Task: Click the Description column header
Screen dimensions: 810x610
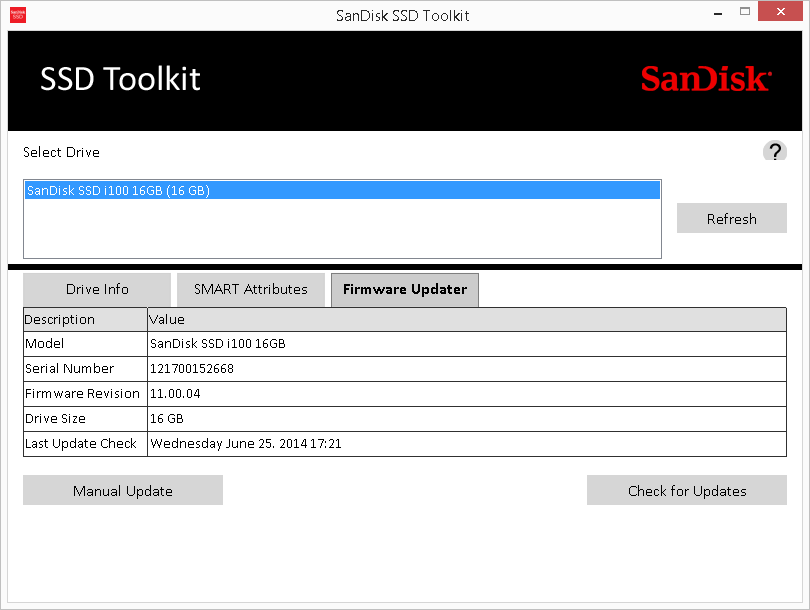Action: click(x=85, y=320)
